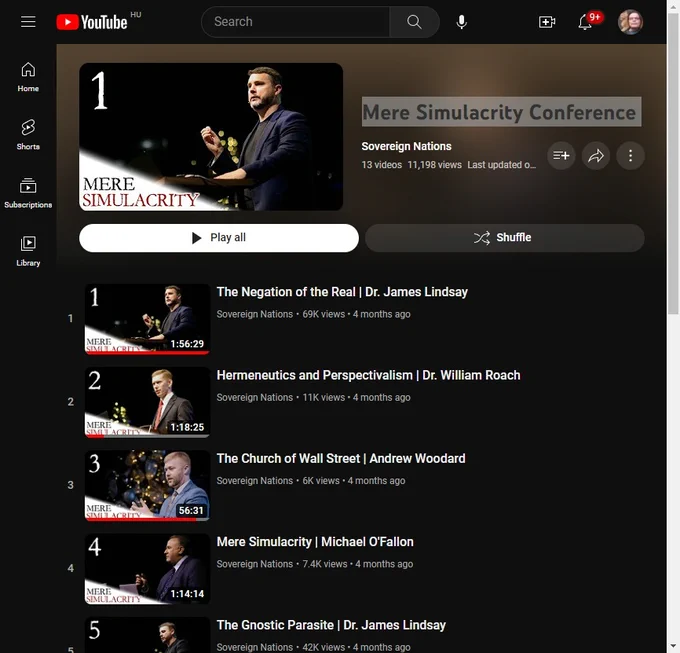Open Mere Simulacrity Michael O'Fallon video
The width and height of the screenshot is (680, 653).
[315, 542]
